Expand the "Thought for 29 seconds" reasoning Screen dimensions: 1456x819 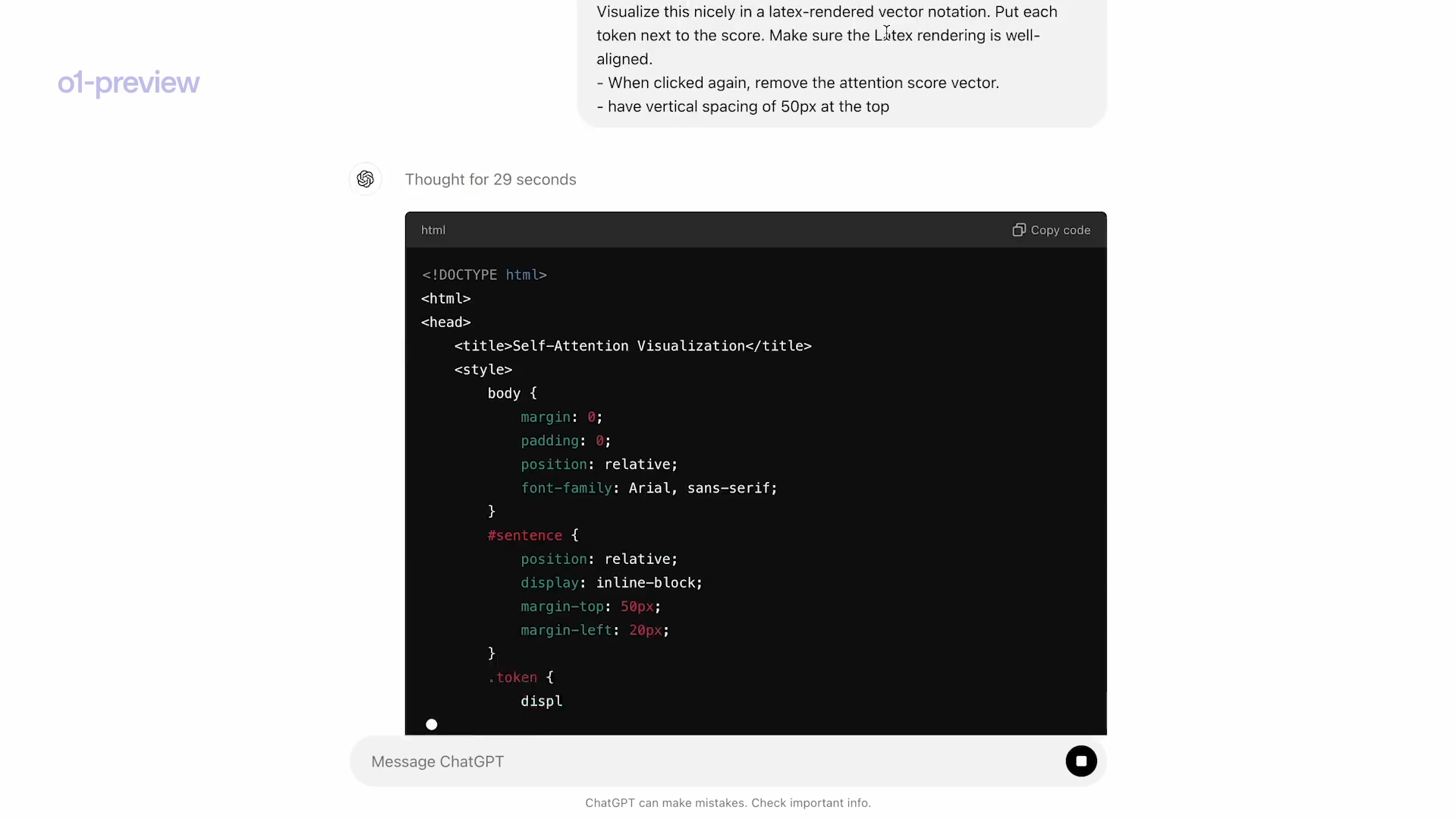coord(490,180)
